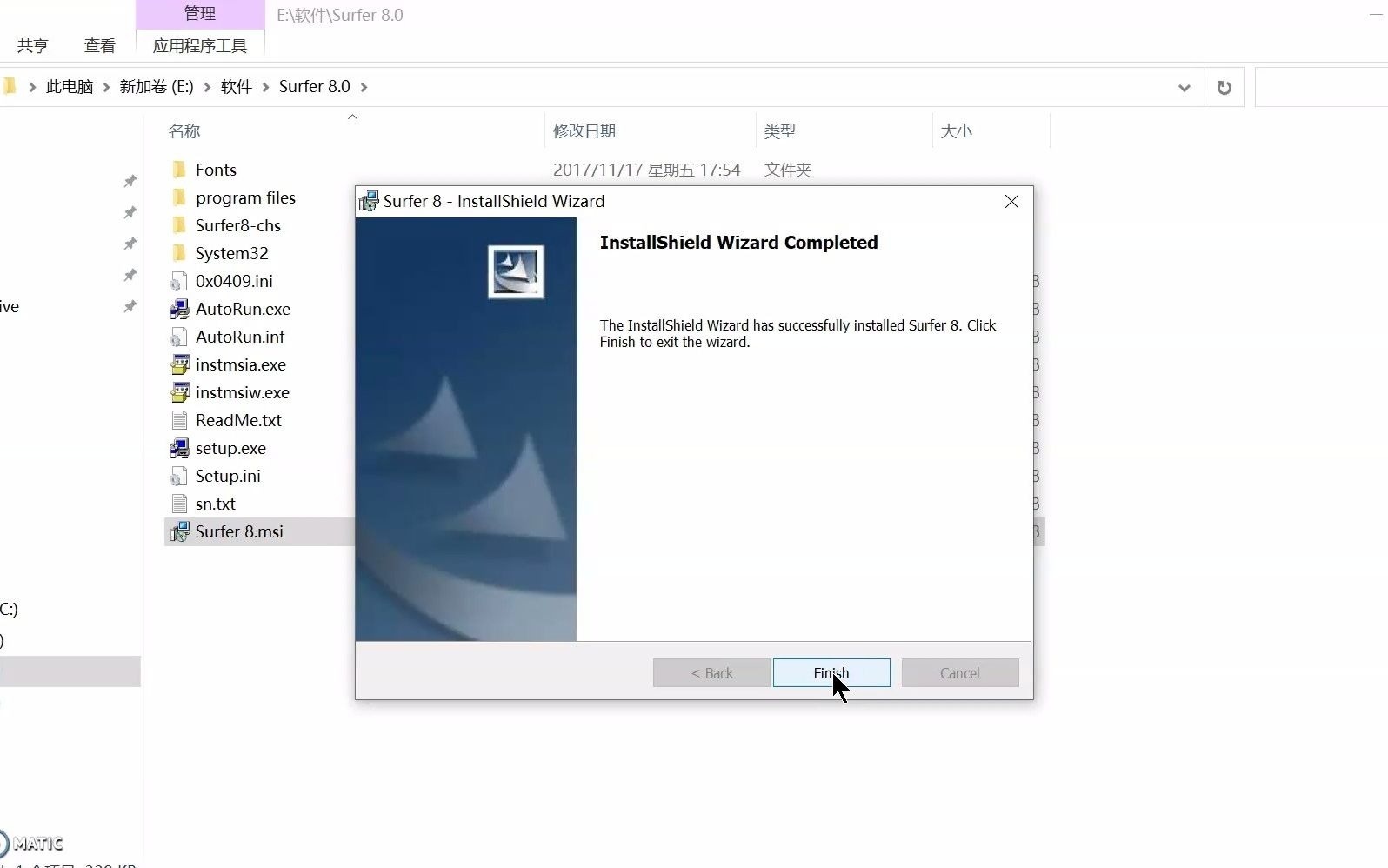Viewport: 1388px width, 868px height.
Task: Expand chevron after 软件 in breadcrumb
Action: (265, 87)
